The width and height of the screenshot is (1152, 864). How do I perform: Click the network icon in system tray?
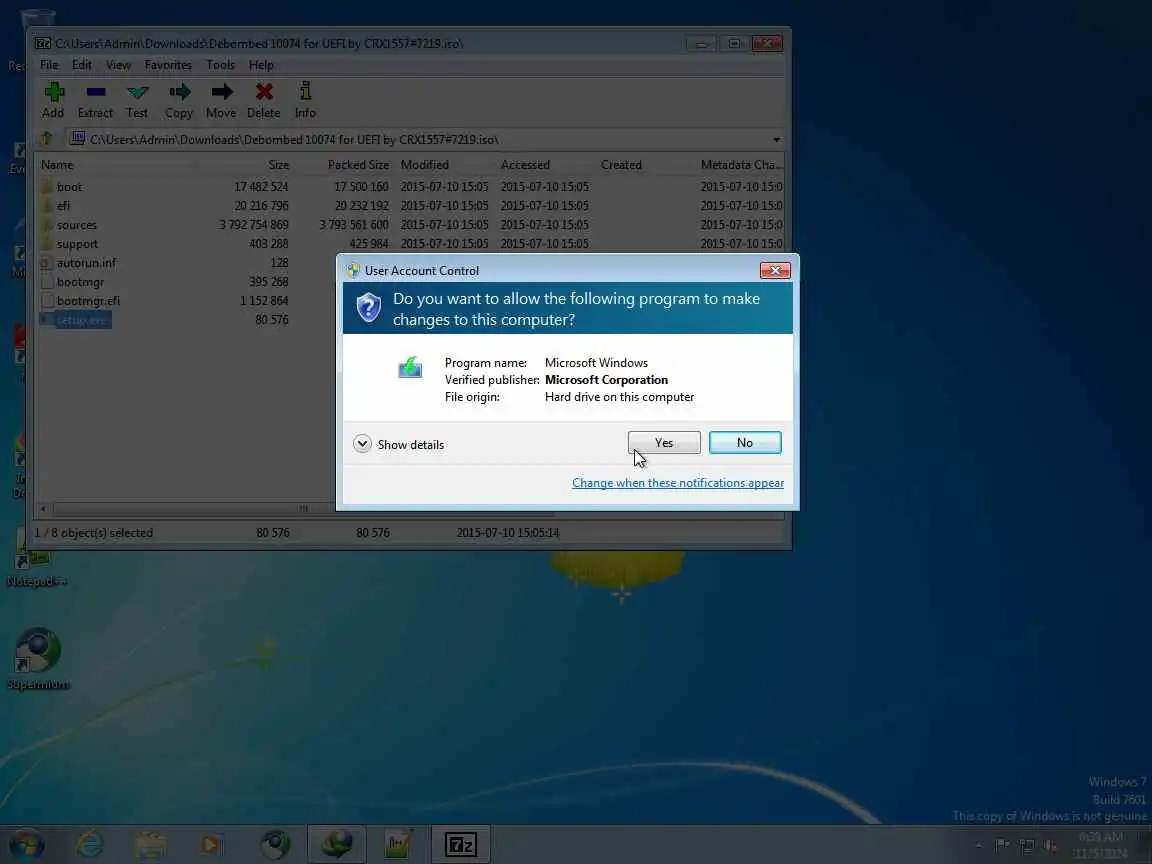click(1026, 845)
